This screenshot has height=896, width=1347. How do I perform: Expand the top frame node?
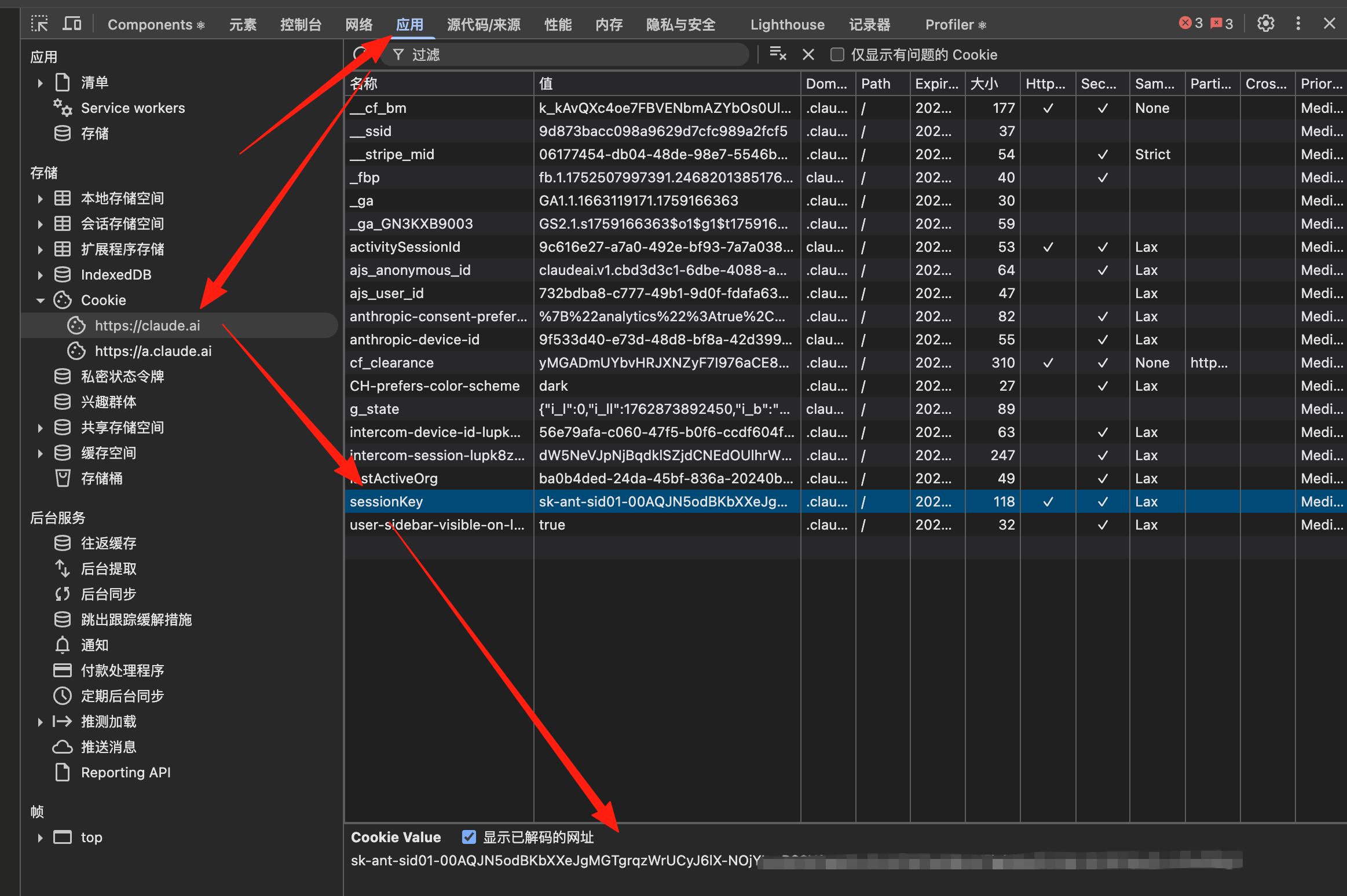(40, 838)
